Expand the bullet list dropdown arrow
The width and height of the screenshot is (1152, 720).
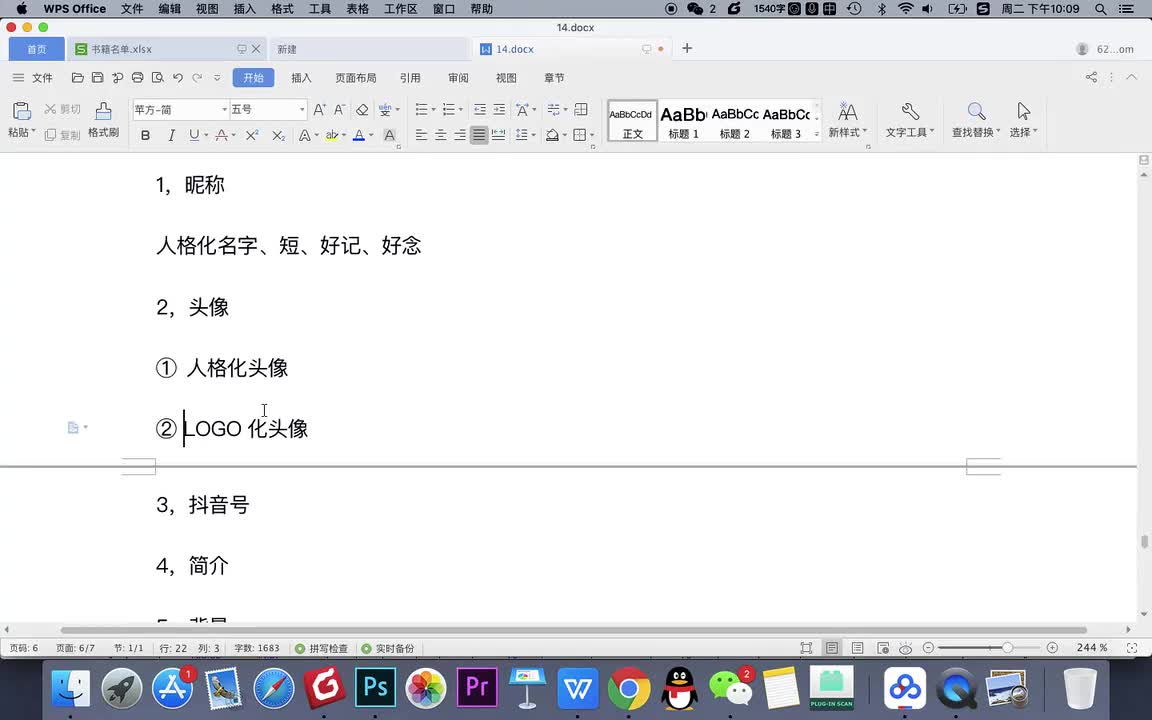click(433, 109)
